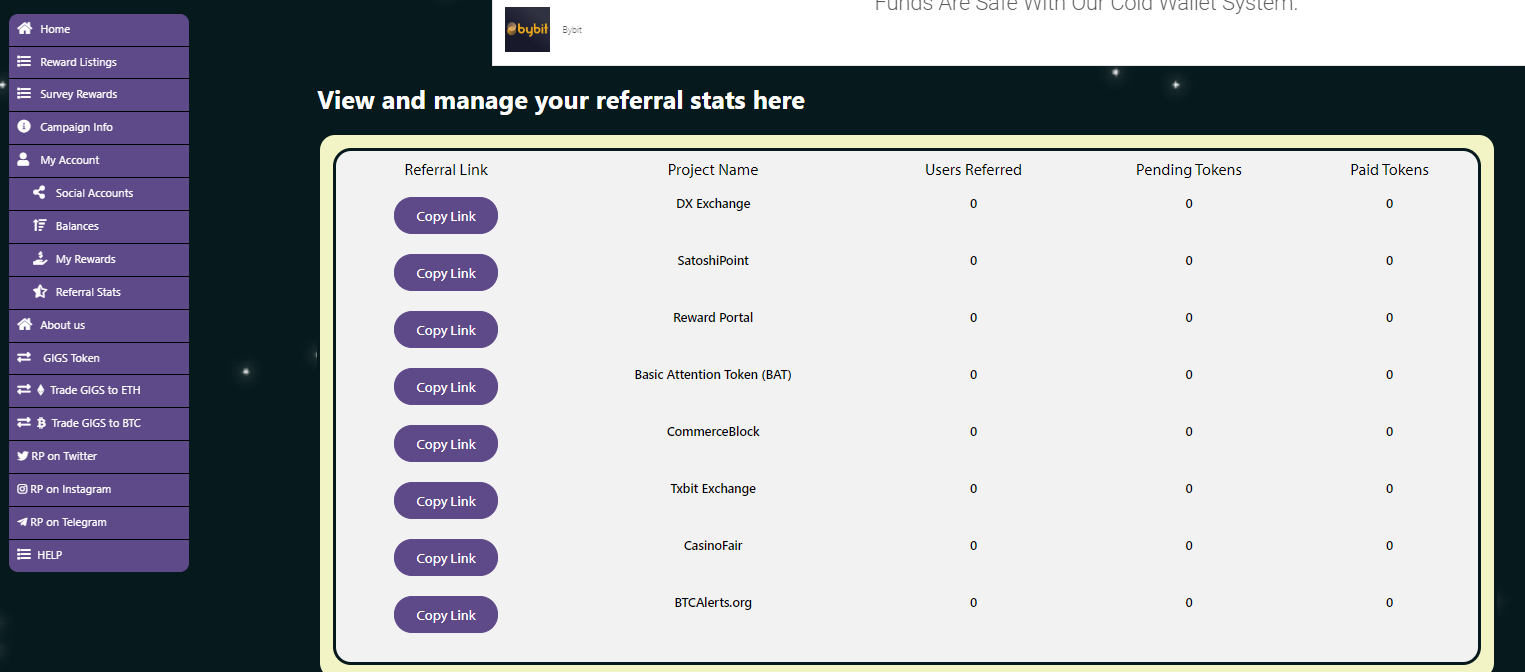Click the About us house icon
1525x672 pixels.
(25, 325)
